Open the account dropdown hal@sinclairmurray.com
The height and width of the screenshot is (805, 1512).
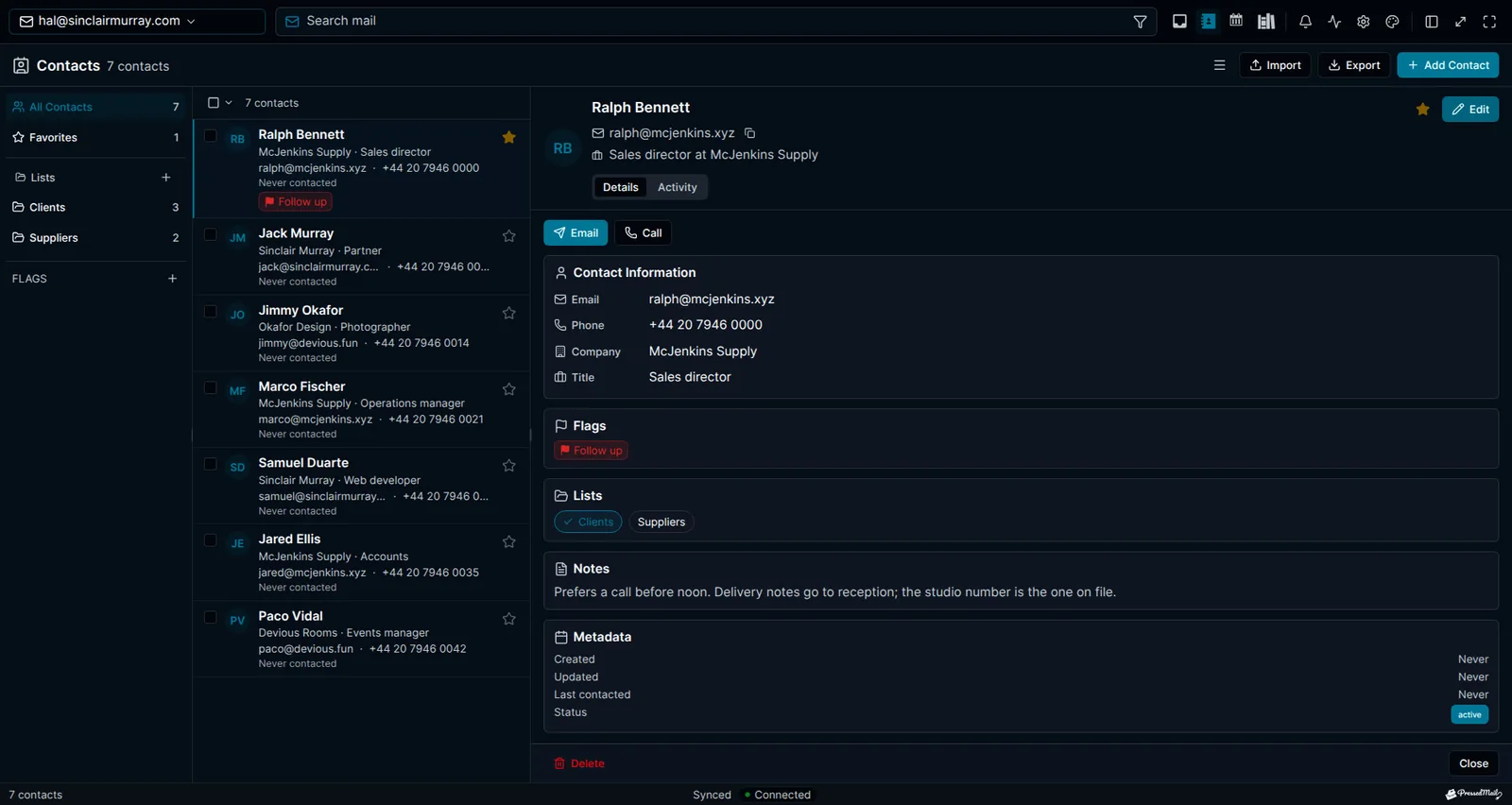(x=137, y=21)
